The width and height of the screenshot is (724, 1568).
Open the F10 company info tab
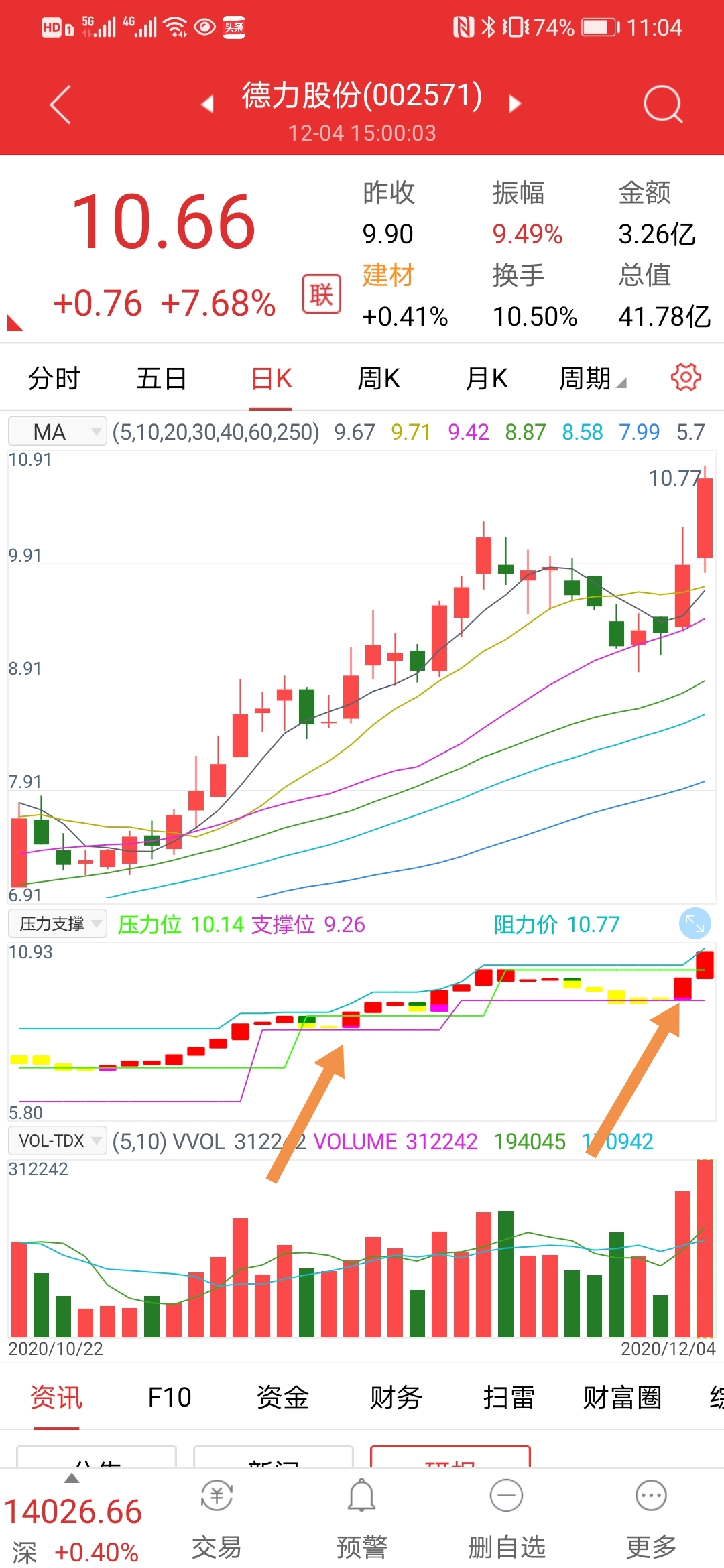170,1397
